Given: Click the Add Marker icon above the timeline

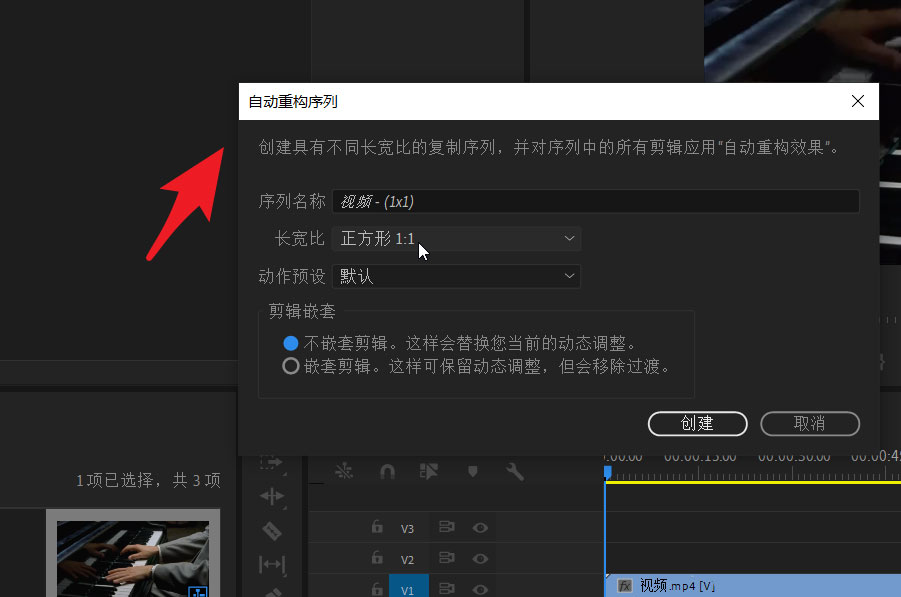Looking at the screenshot, I should pos(472,471).
